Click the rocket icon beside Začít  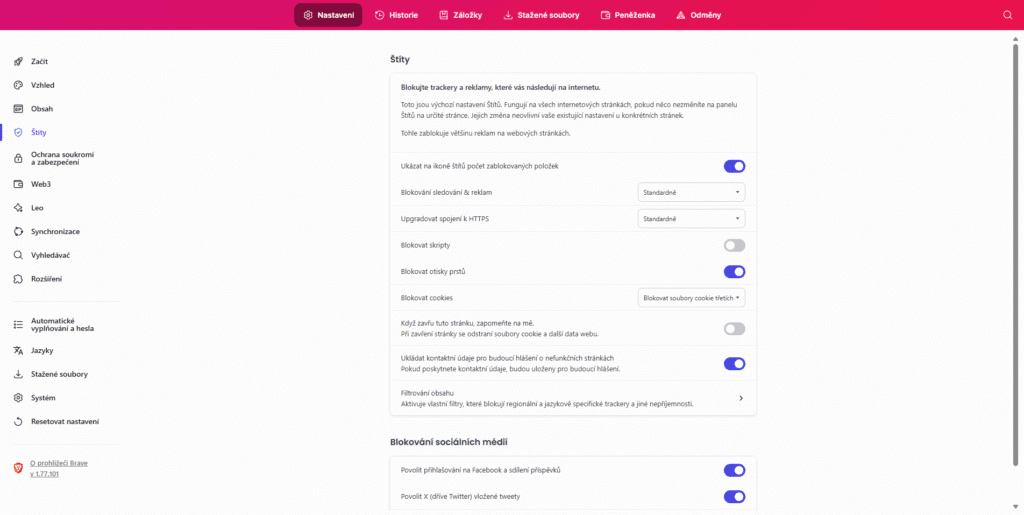pyautogui.click(x=18, y=62)
